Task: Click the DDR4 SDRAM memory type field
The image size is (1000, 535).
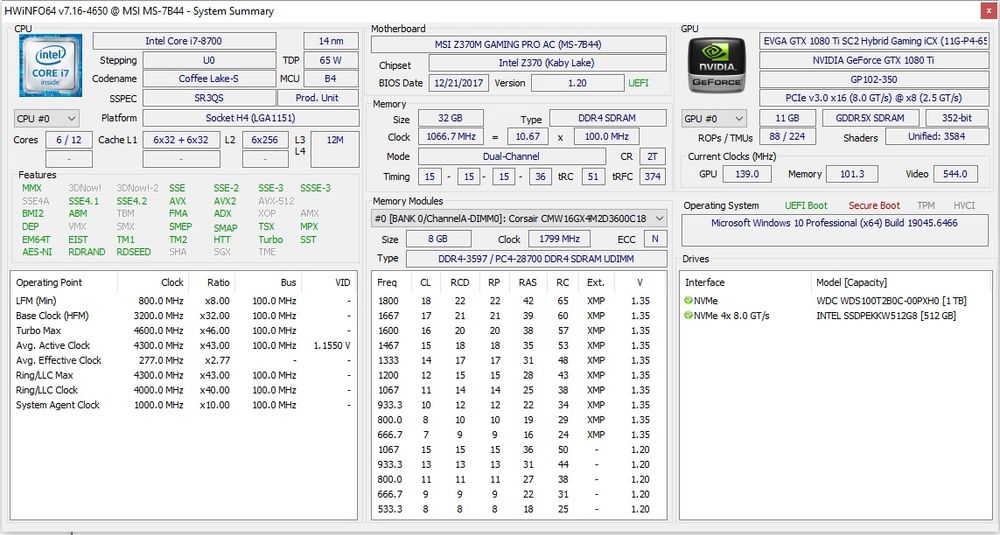Action: pyautogui.click(x=607, y=118)
